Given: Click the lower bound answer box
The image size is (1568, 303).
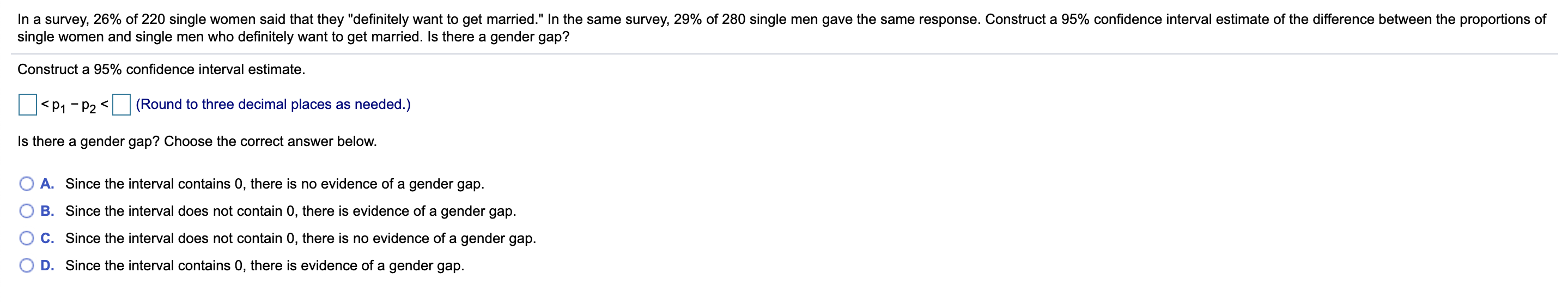Looking at the screenshot, I should pos(27,105).
